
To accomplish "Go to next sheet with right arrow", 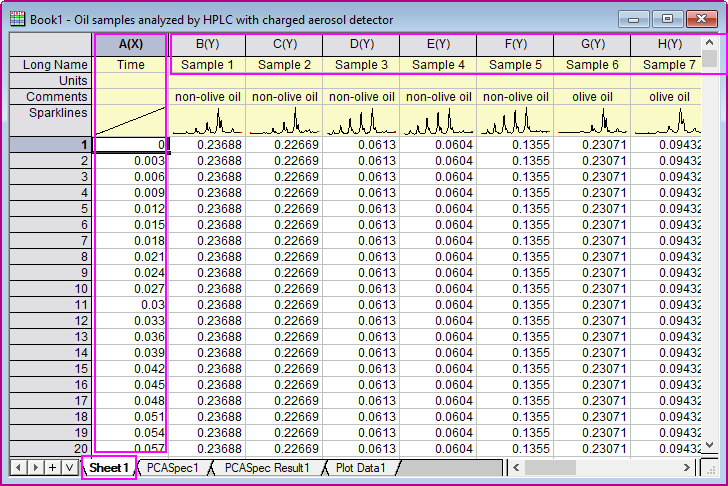I will (35, 467).
